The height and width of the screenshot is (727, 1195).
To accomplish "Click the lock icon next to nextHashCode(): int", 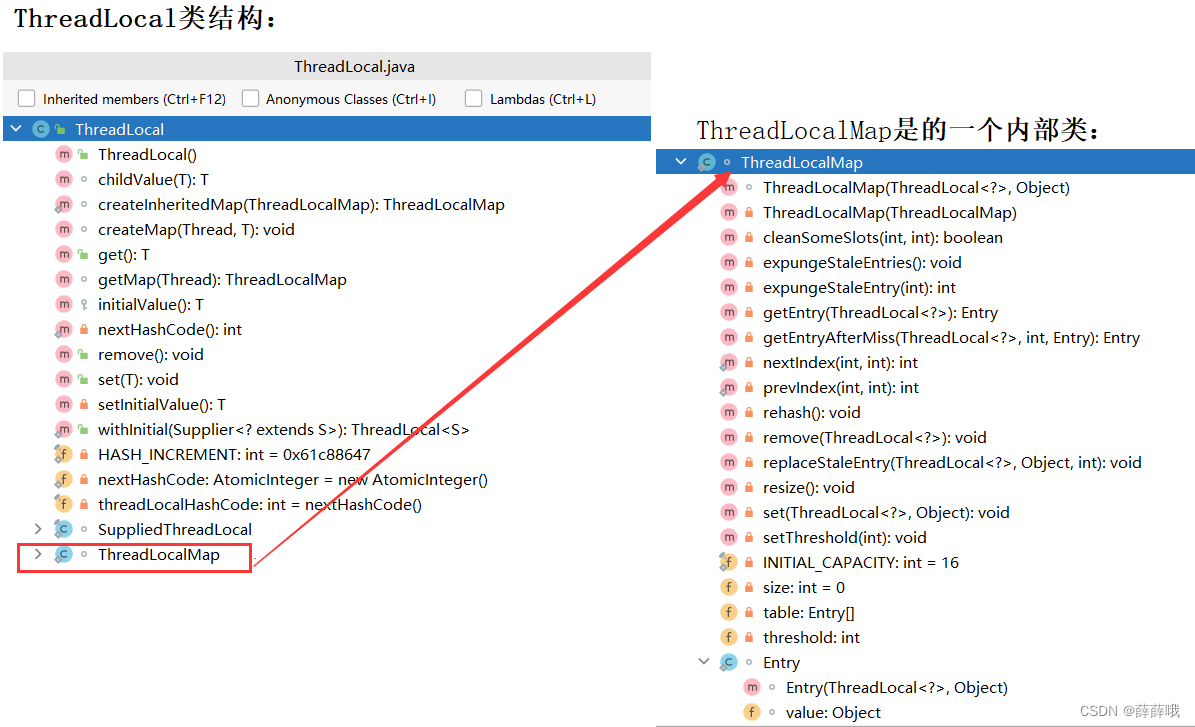I will (x=81, y=329).
